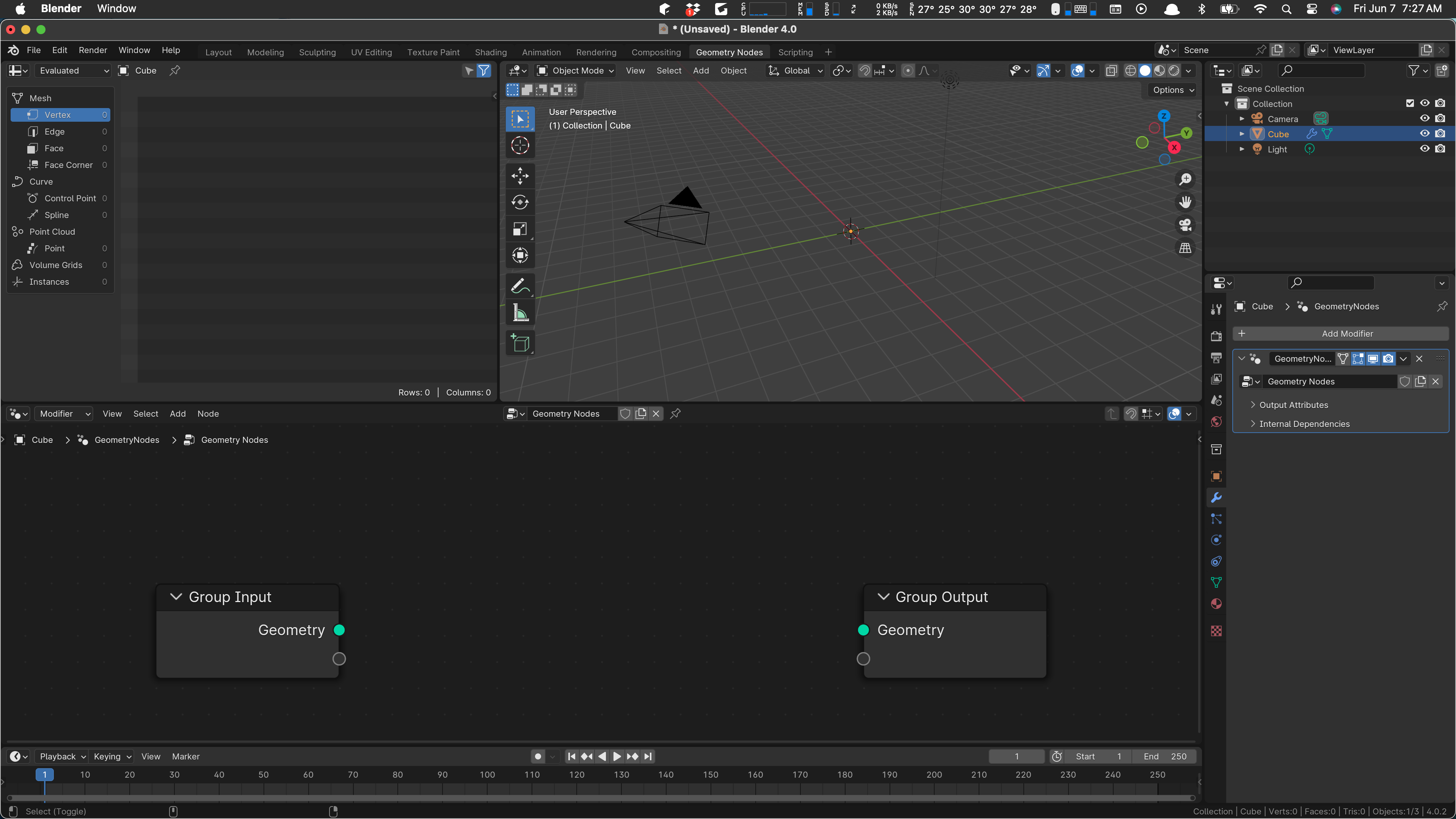Image resolution: width=1456 pixels, height=819 pixels.
Task: Hide the Camera in viewport via eye icon
Action: coord(1425,119)
